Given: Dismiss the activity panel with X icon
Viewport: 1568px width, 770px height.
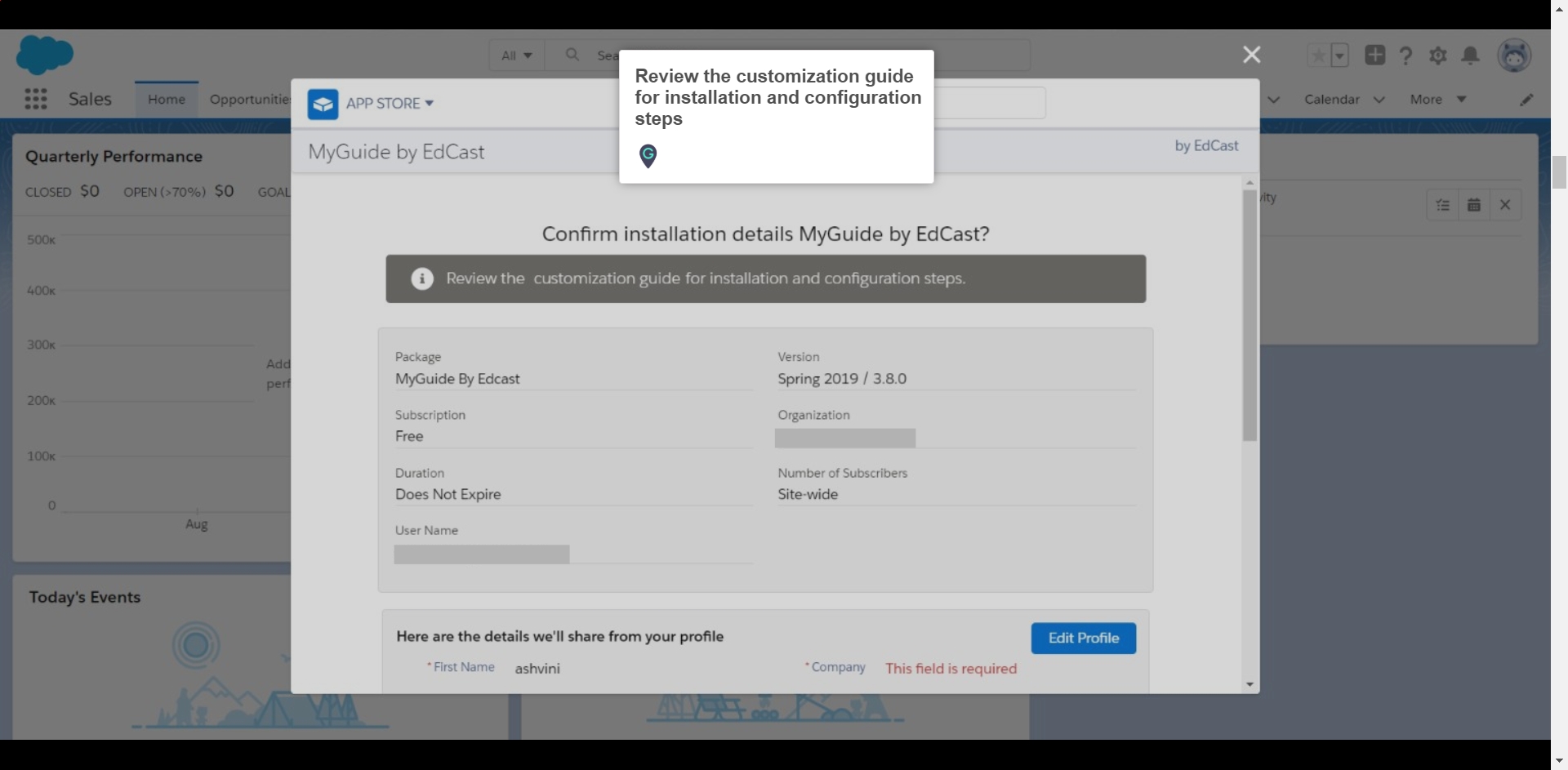Looking at the screenshot, I should pyautogui.click(x=1505, y=205).
